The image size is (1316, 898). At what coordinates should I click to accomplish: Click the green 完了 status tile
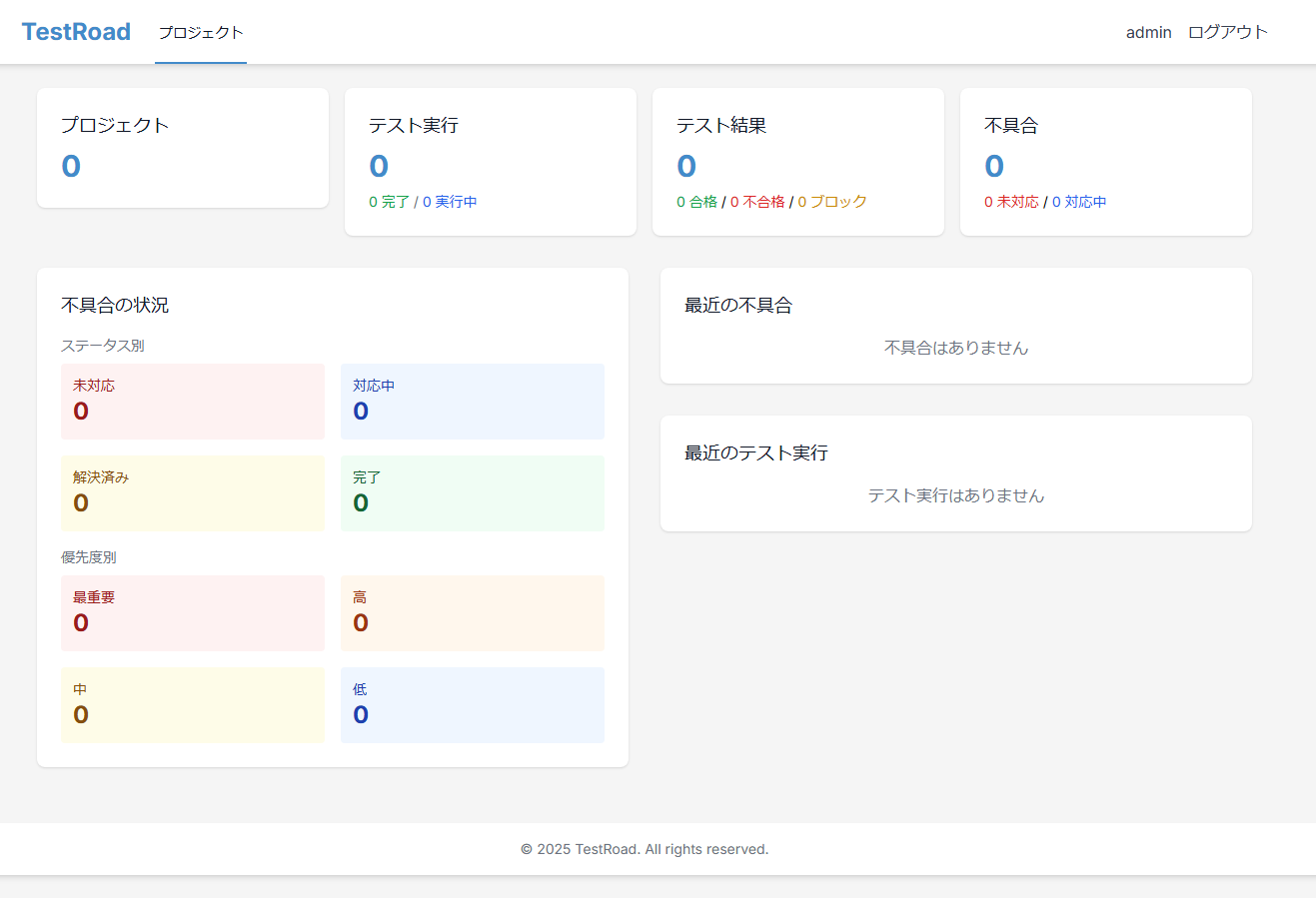472,493
